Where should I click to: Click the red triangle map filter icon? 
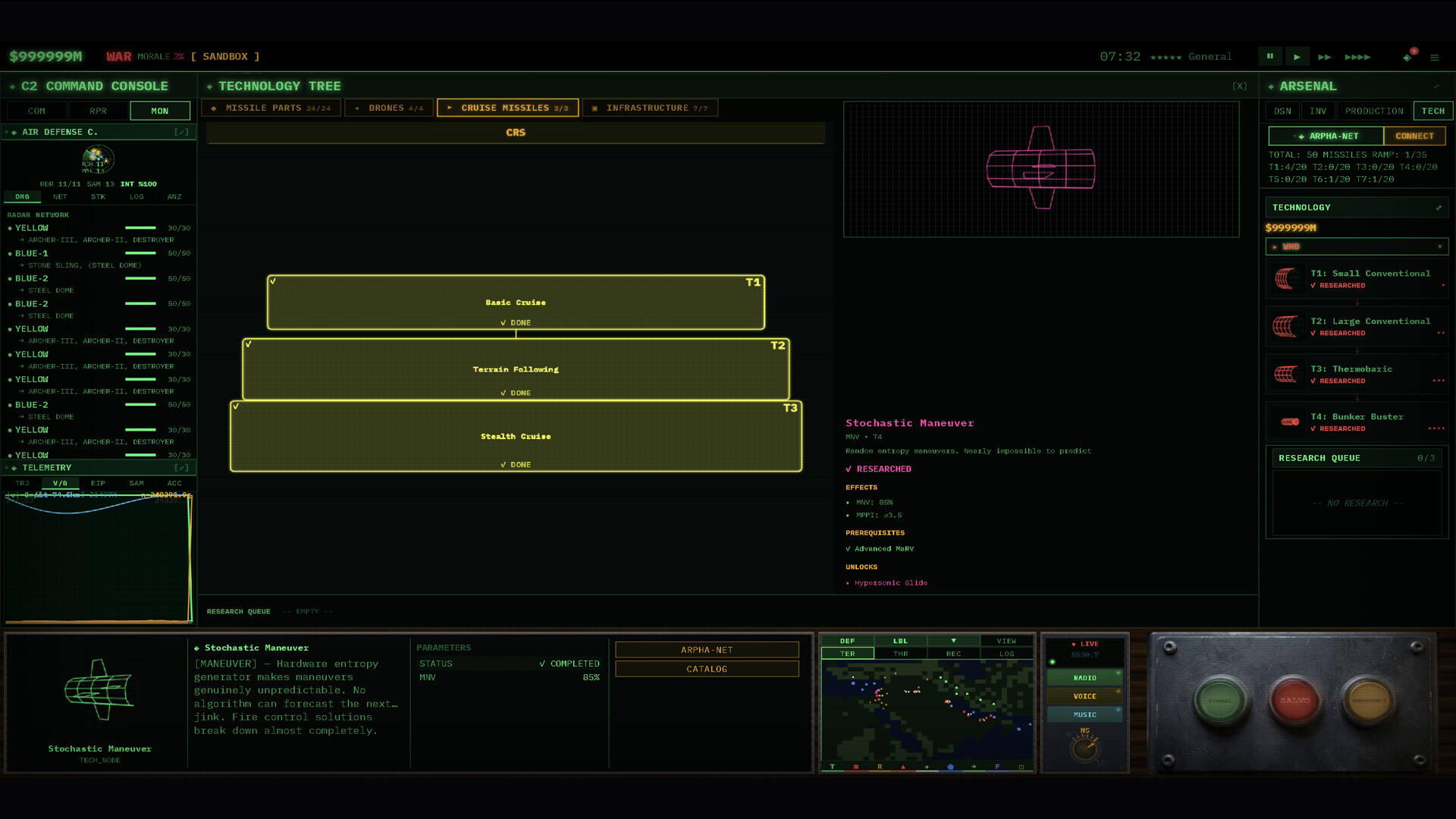903,767
